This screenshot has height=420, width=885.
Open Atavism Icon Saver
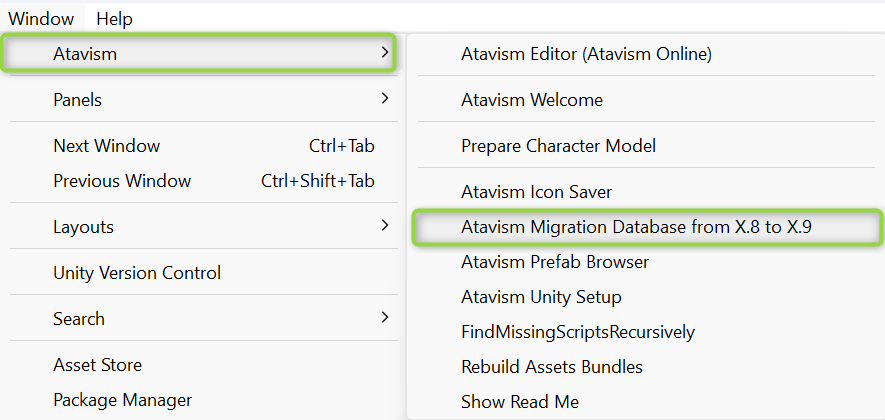[536, 192]
